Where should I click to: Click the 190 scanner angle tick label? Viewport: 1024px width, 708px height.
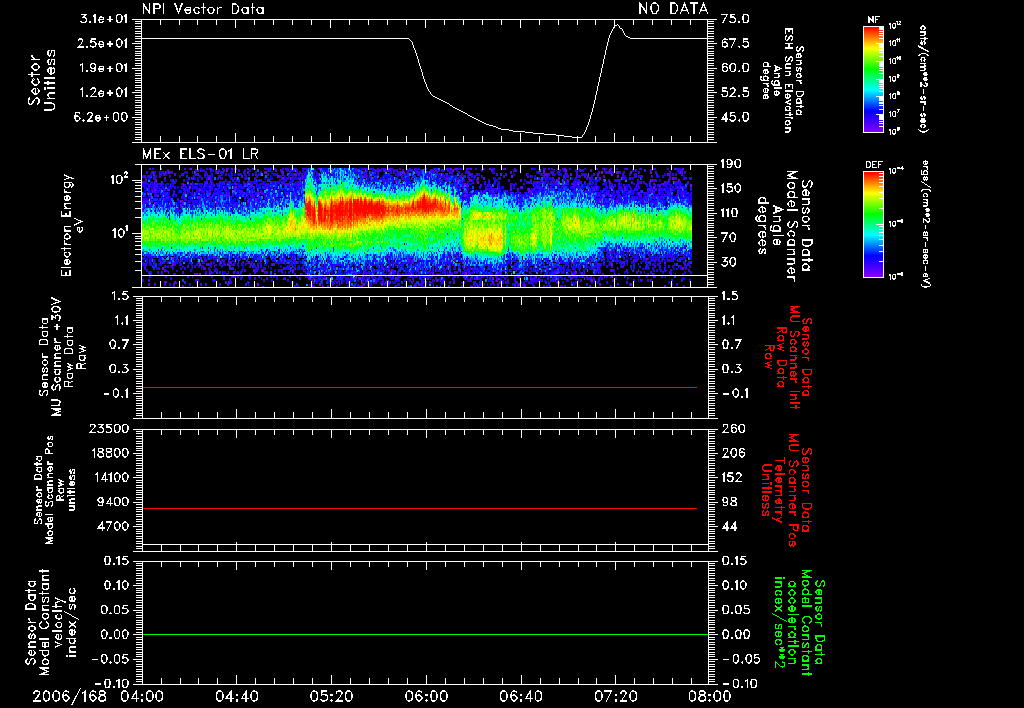731,164
